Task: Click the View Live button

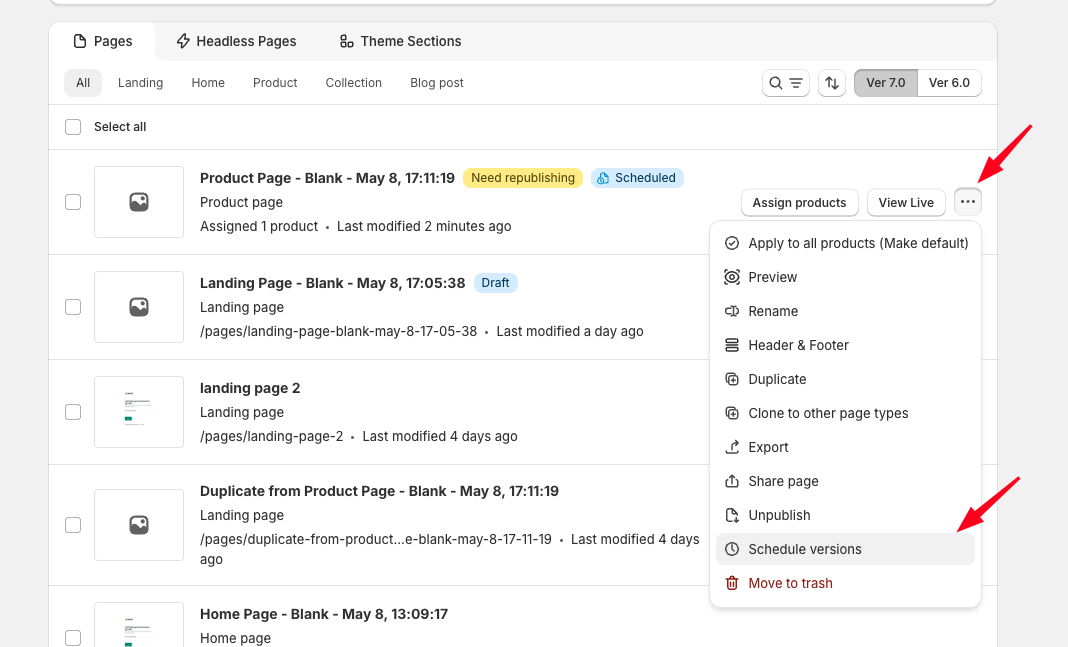Action: click(906, 202)
